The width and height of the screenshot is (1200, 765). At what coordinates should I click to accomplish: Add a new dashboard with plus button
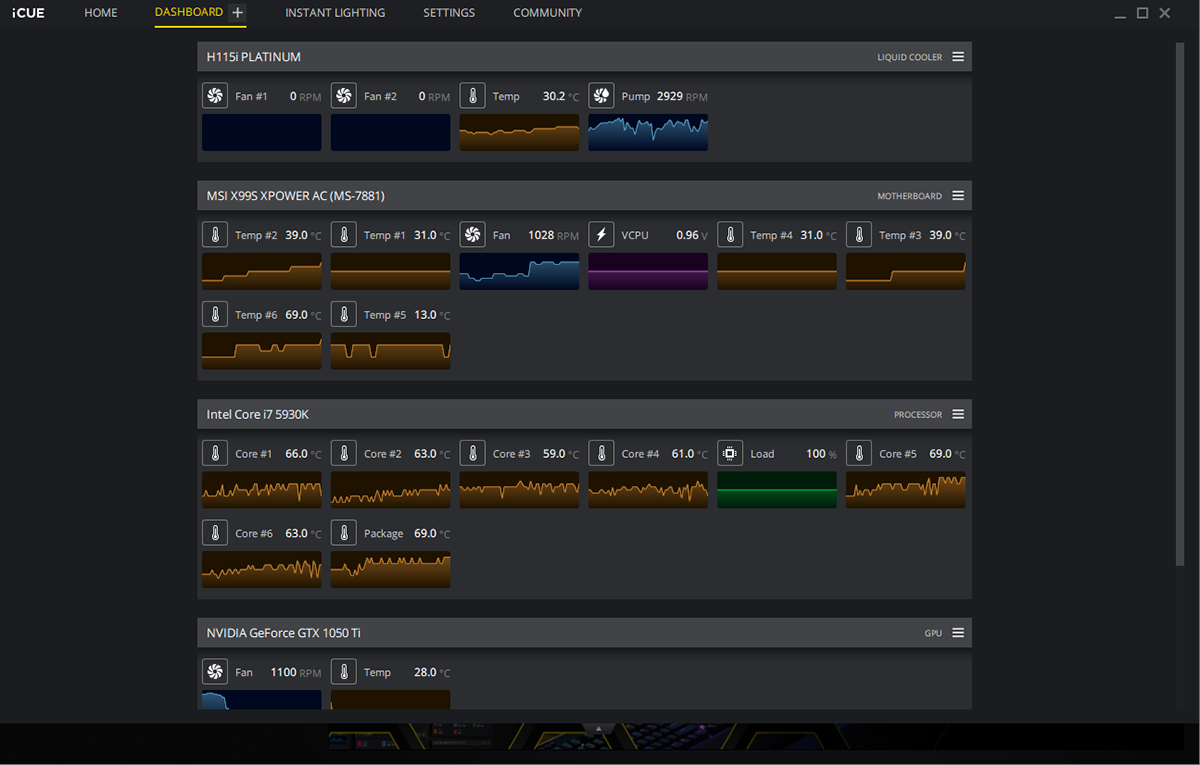(x=237, y=13)
